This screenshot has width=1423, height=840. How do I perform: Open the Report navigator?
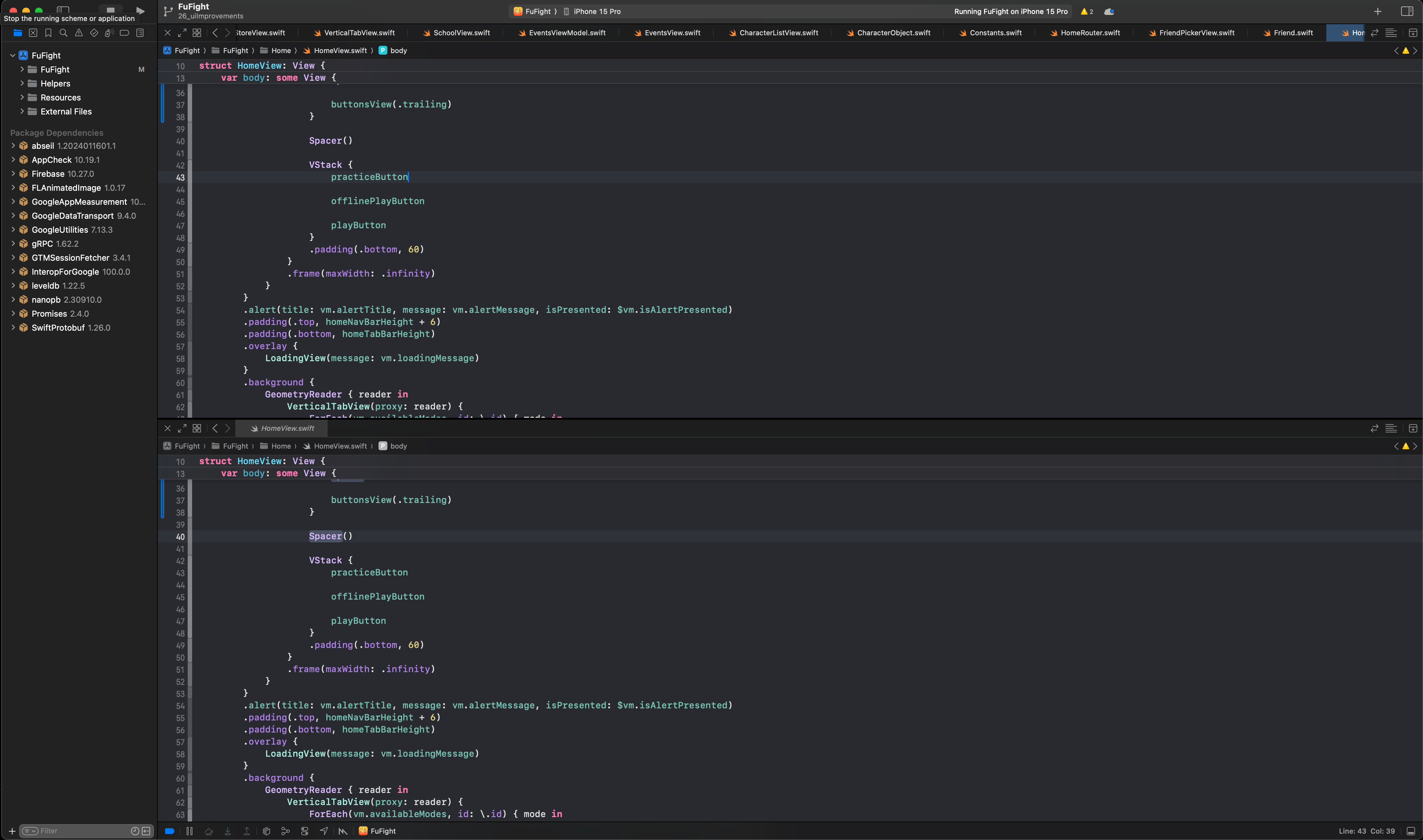point(140,33)
